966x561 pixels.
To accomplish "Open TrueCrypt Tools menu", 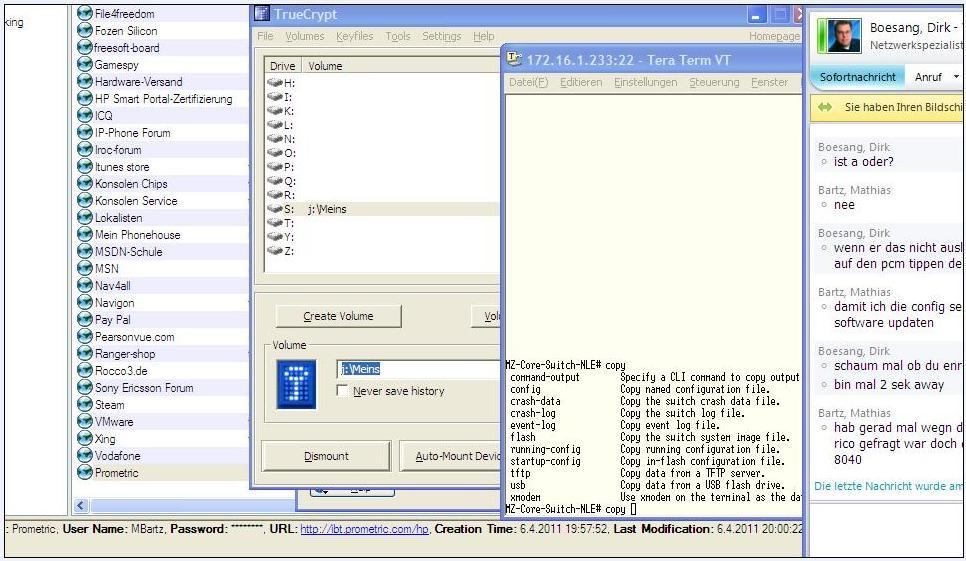I will (397, 36).
